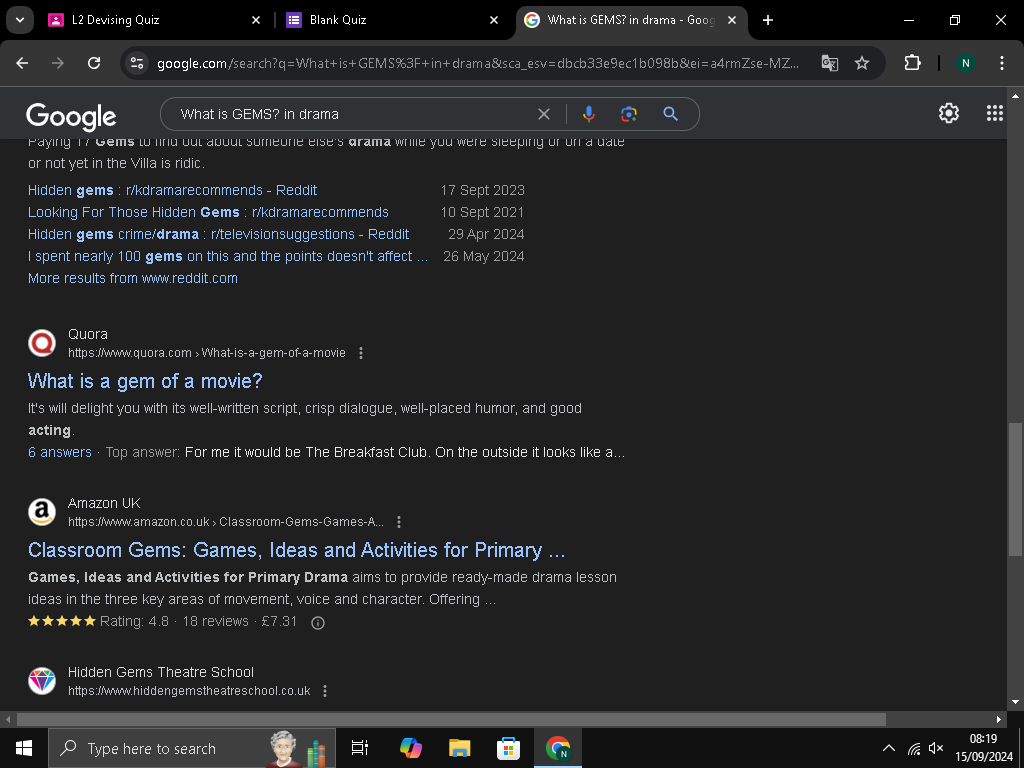Click the scroll down arrow of page
Screen dimensions: 1024x768
[1015, 702]
